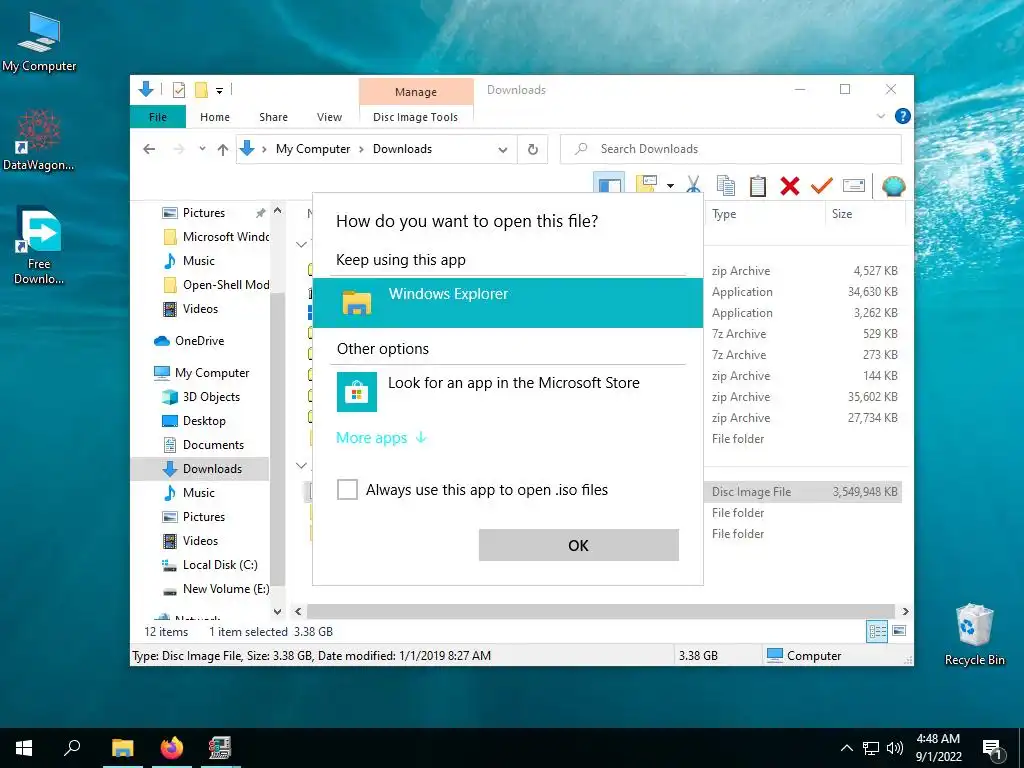This screenshot has height=768, width=1024.
Task: Go back with the Back arrow
Action: (x=149, y=150)
